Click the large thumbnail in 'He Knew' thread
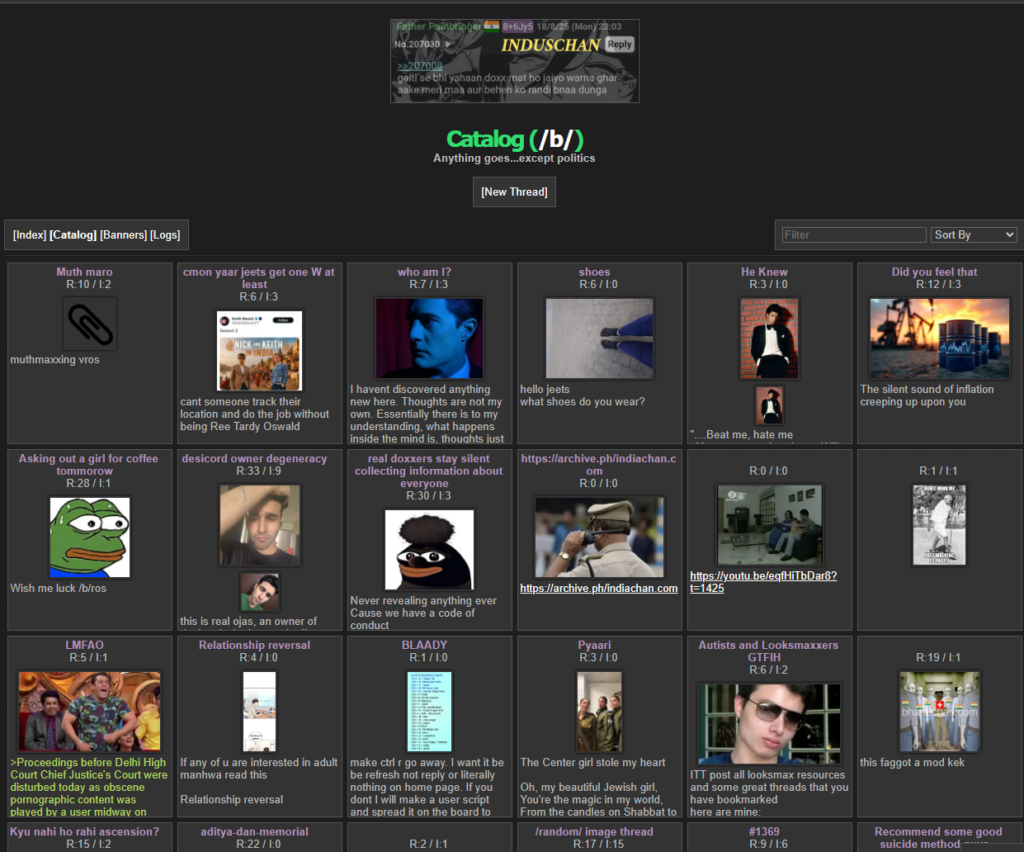The height and width of the screenshot is (852, 1024). click(769, 338)
